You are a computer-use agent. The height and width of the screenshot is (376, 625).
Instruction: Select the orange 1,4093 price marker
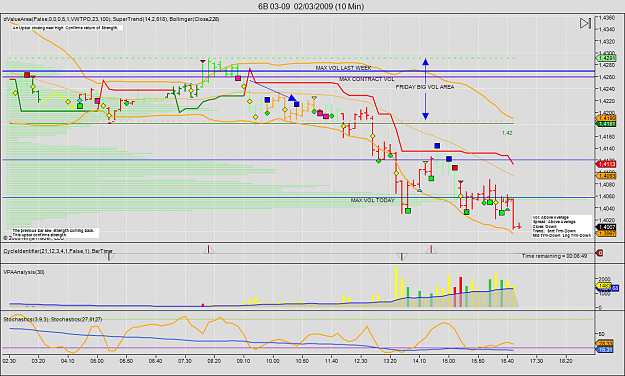point(605,175)
